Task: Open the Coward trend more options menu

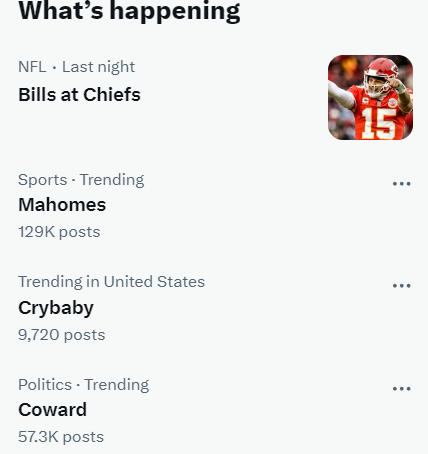Action: [x=401, y=389]
